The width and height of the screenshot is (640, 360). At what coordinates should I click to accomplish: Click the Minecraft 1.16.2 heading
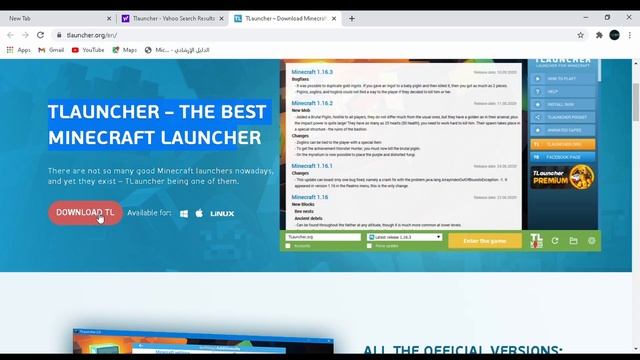coord(312,103)
